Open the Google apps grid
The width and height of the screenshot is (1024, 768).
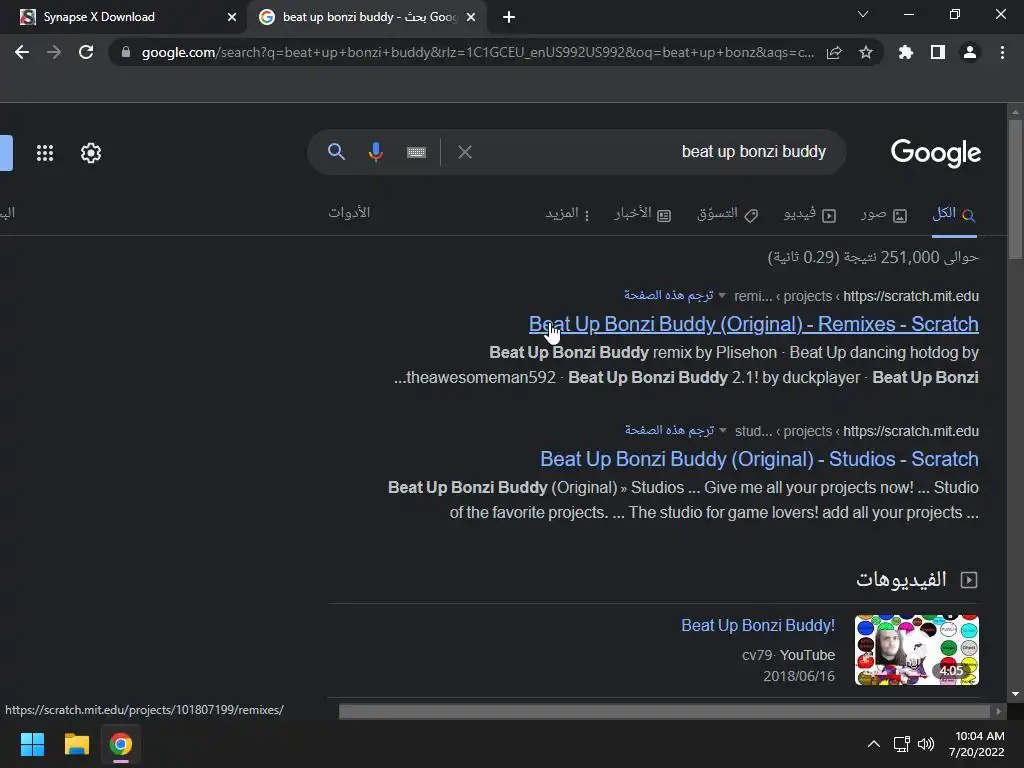tap(45, 153)
